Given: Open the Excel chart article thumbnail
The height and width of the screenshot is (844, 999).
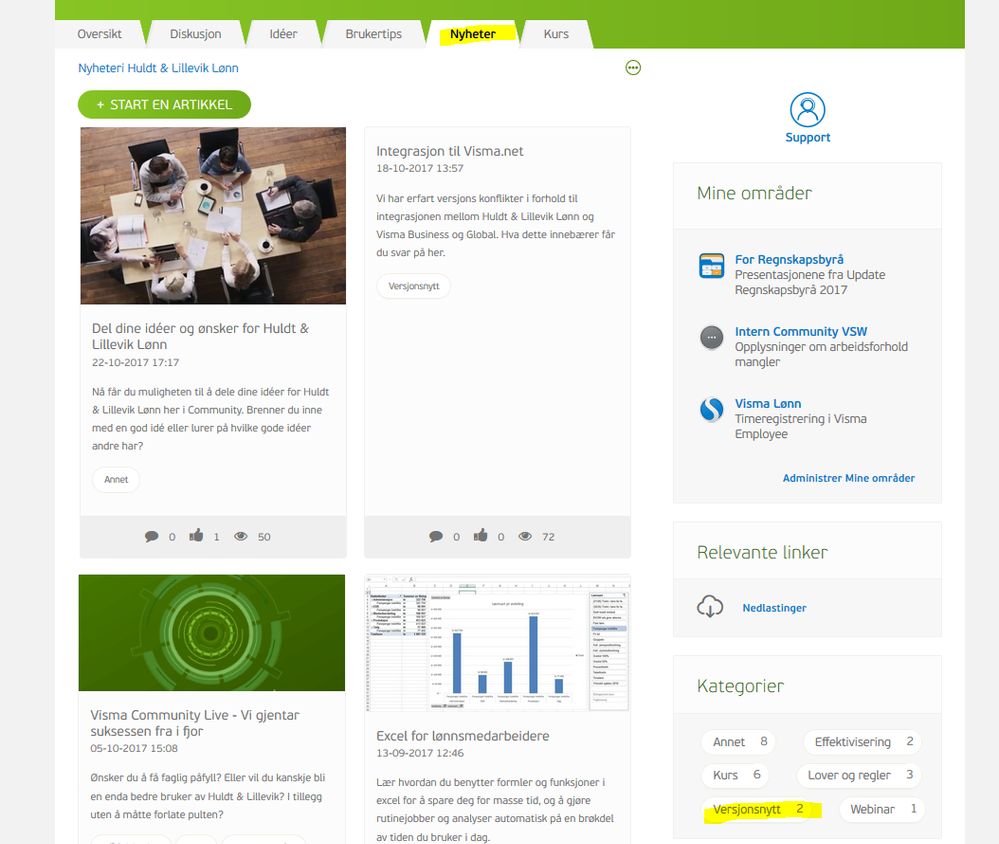Looking at the screenshot, I should pos(497,643).
